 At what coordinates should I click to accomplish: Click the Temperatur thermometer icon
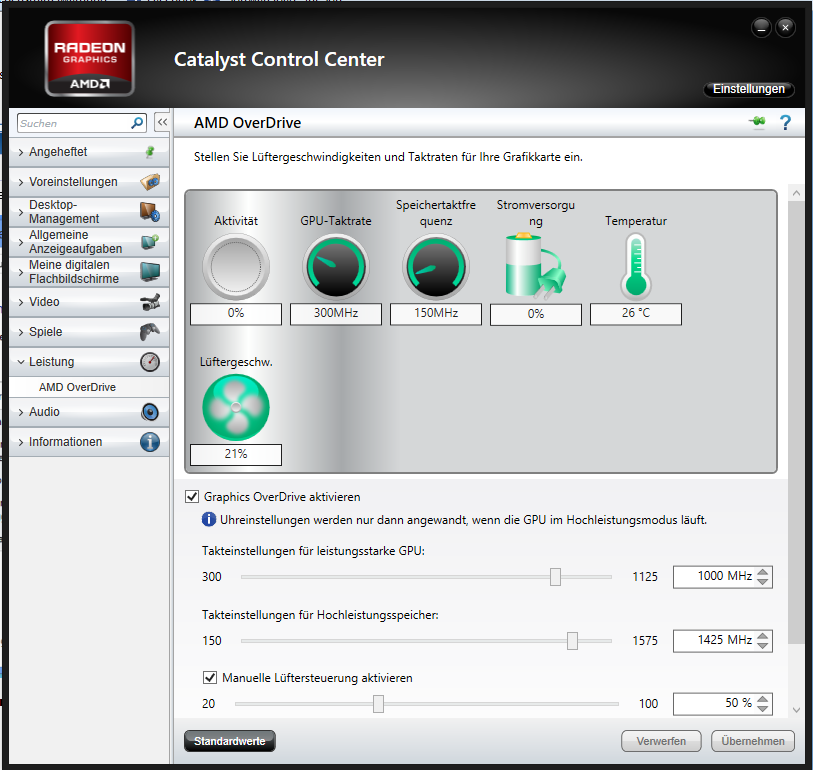pos(636,267)
